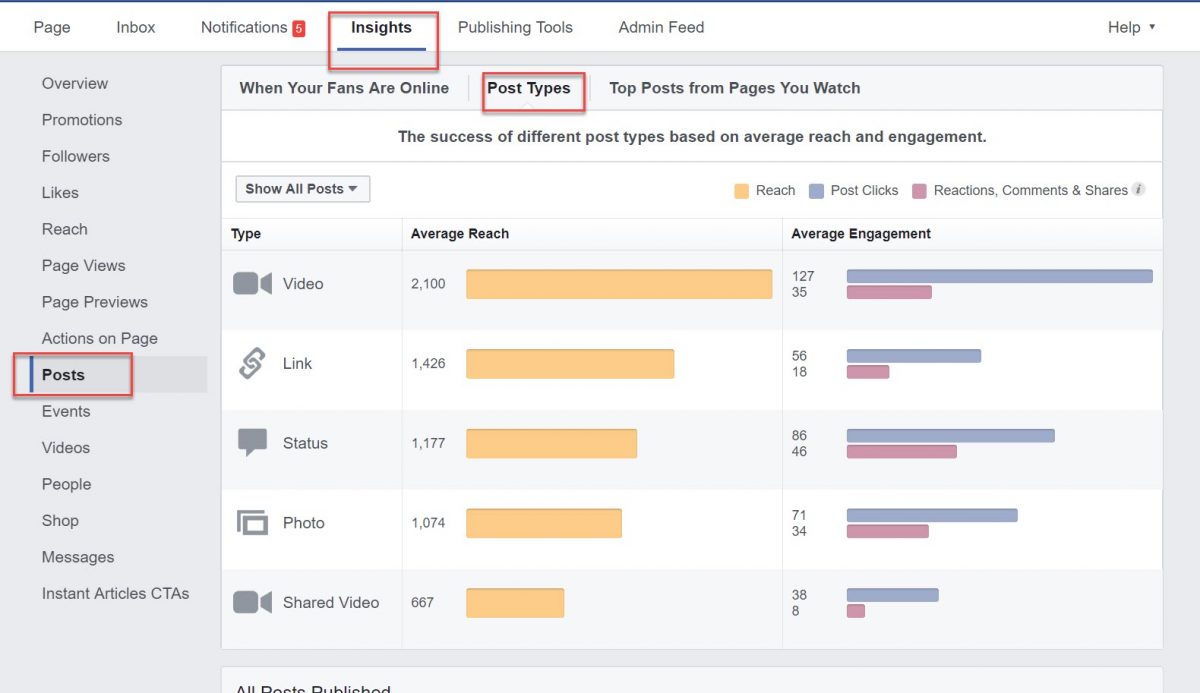Open Top Posts from Pages You Watch
The image size is (1200, 693).
point(735,88)
